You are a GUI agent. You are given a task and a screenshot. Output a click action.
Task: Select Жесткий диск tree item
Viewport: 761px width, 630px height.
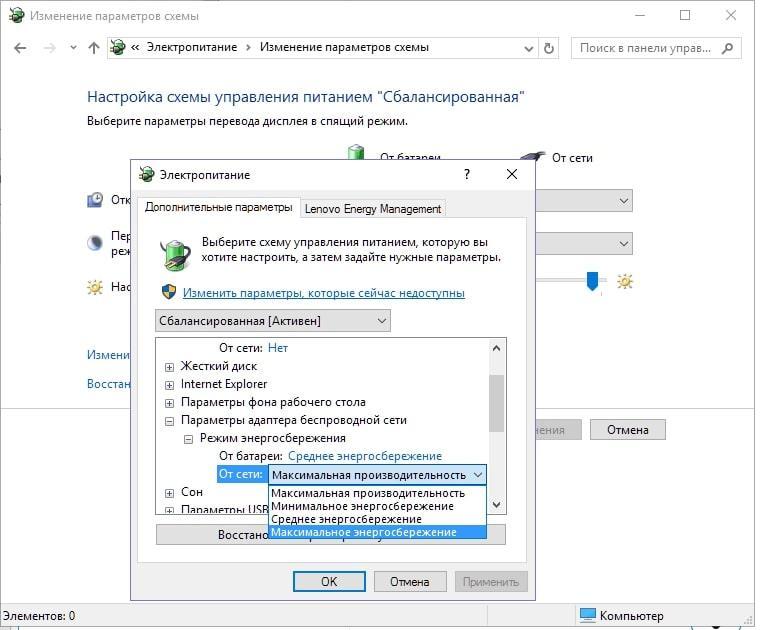219,366
